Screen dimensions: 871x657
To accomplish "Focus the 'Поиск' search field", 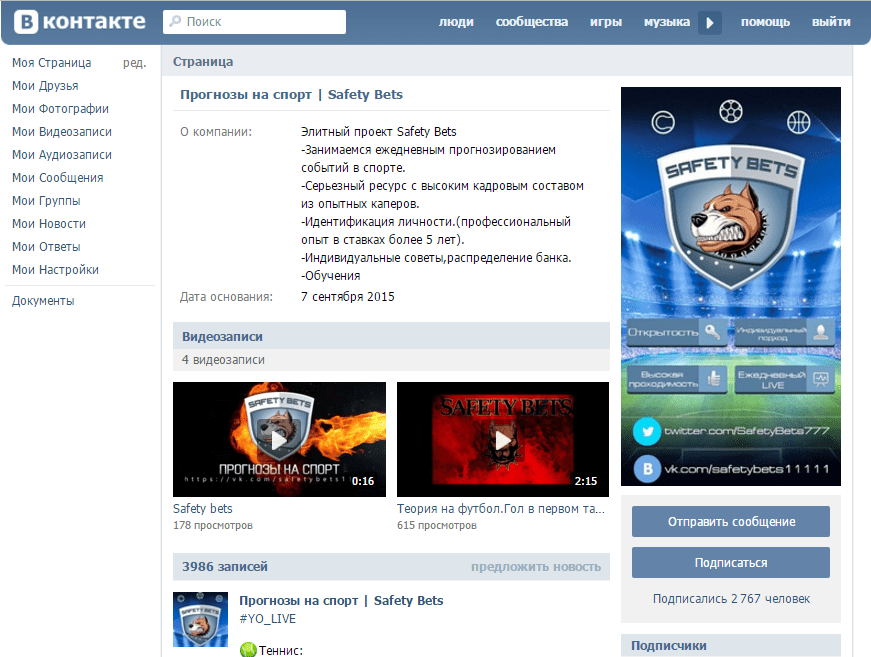I will (254, 22).
